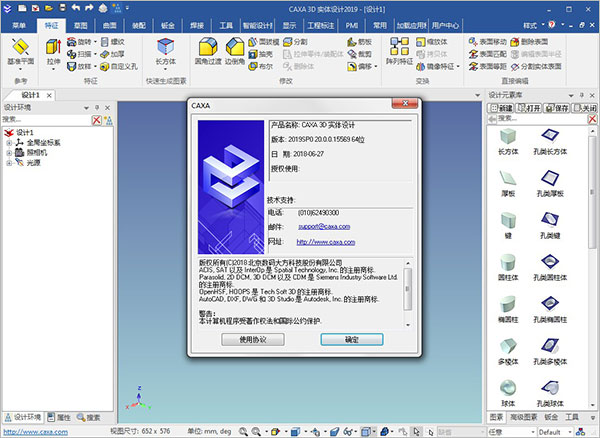The image size is (600, 438).
Task: Click the save icon in quick access toolbar
Action: pos(62,8)
